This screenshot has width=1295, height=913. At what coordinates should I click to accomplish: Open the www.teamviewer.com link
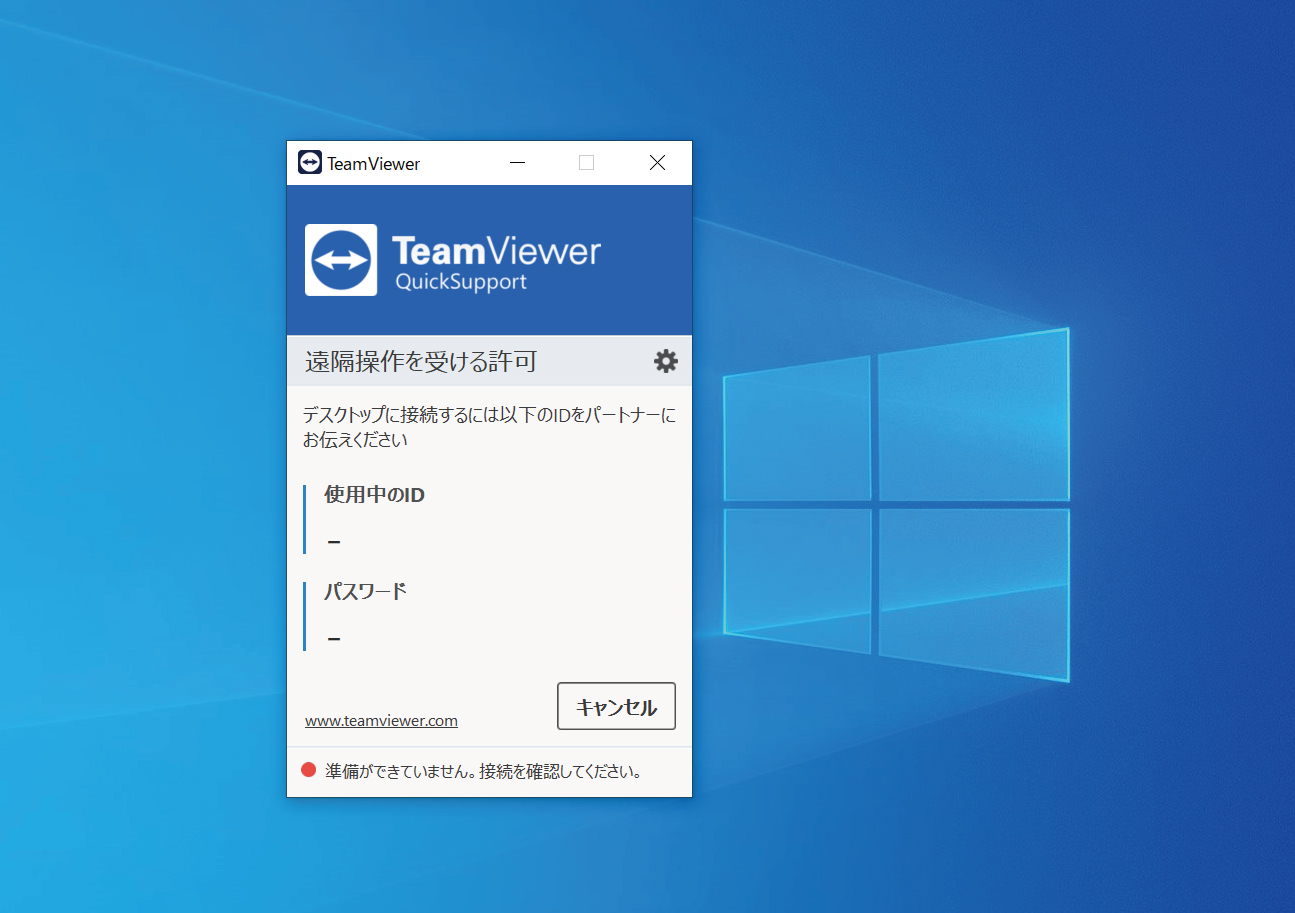click(x=381, y=720)
